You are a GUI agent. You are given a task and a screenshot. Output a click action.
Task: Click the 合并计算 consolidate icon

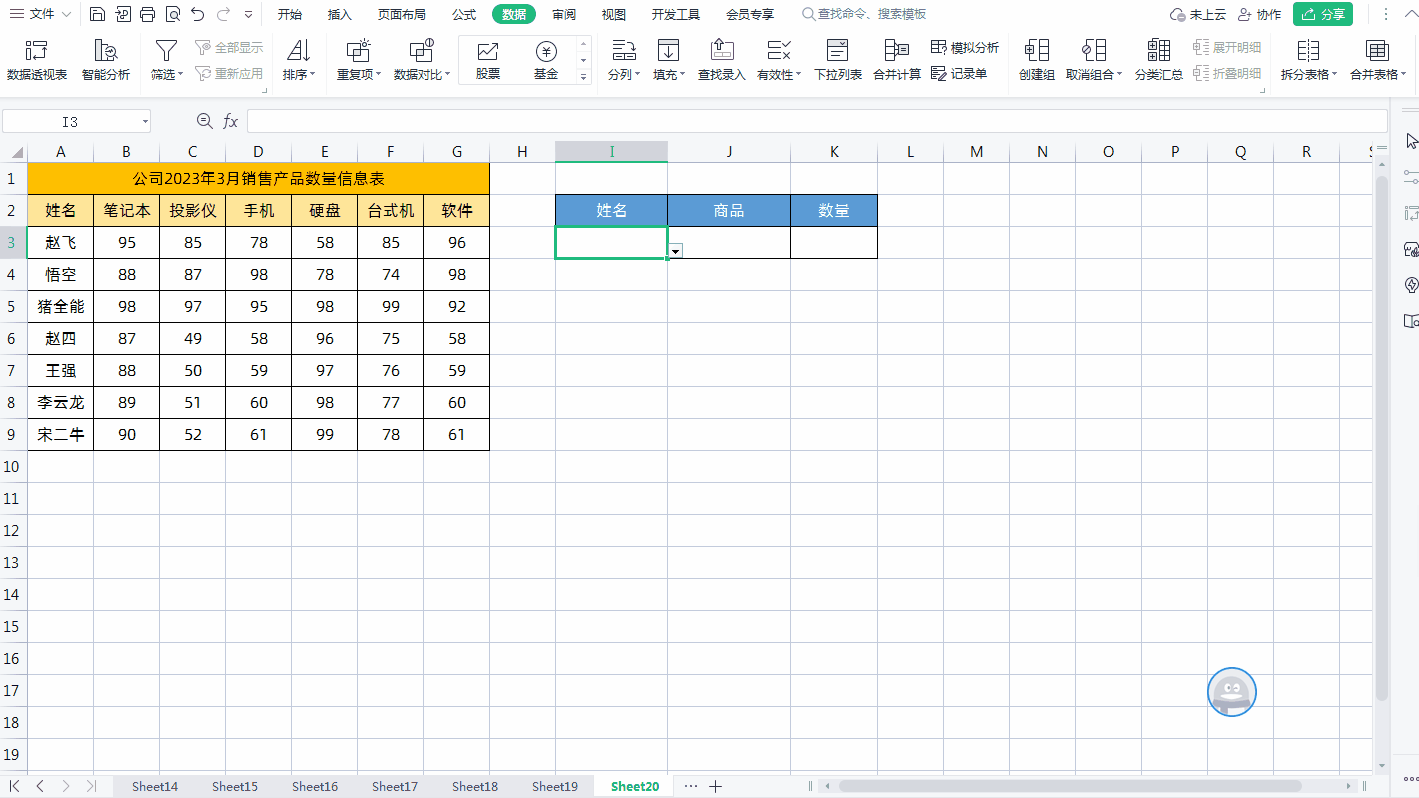(896, 61)
